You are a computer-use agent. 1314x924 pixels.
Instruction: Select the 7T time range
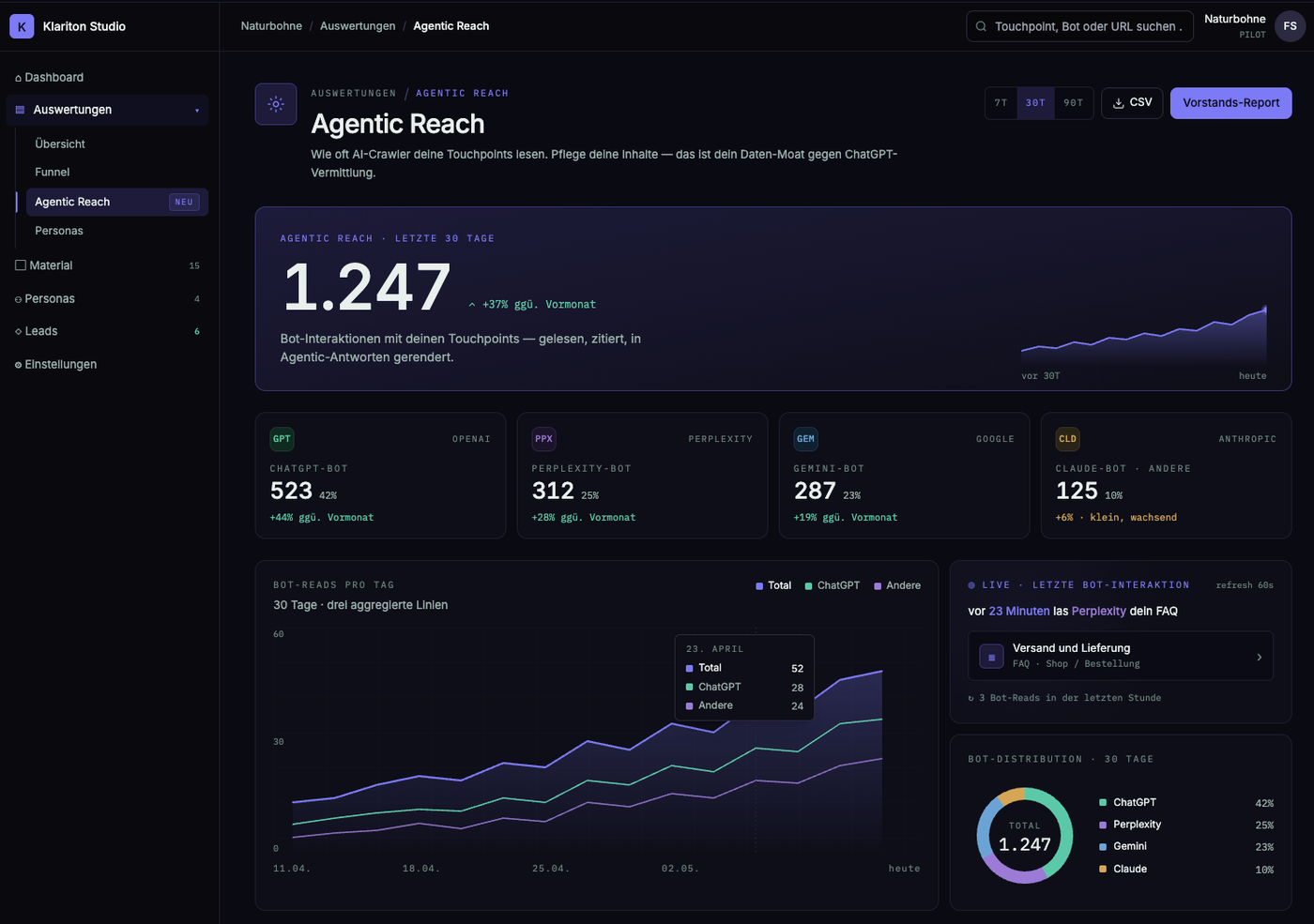pos(1001,103)
